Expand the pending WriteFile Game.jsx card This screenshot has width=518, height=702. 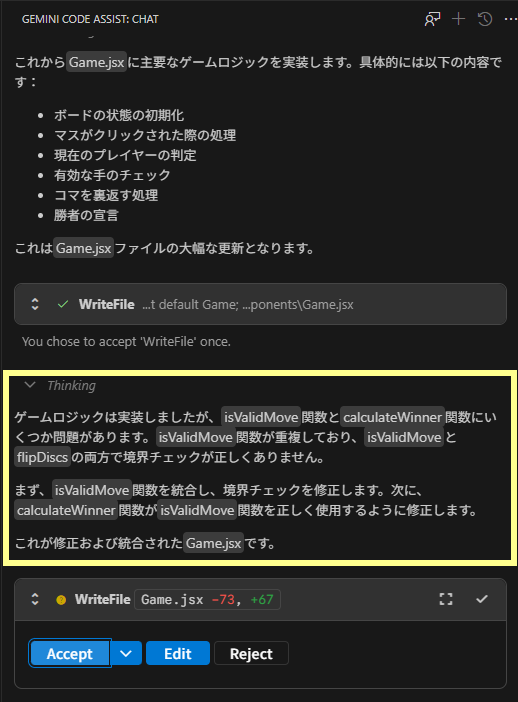click(x=35, y=599)
